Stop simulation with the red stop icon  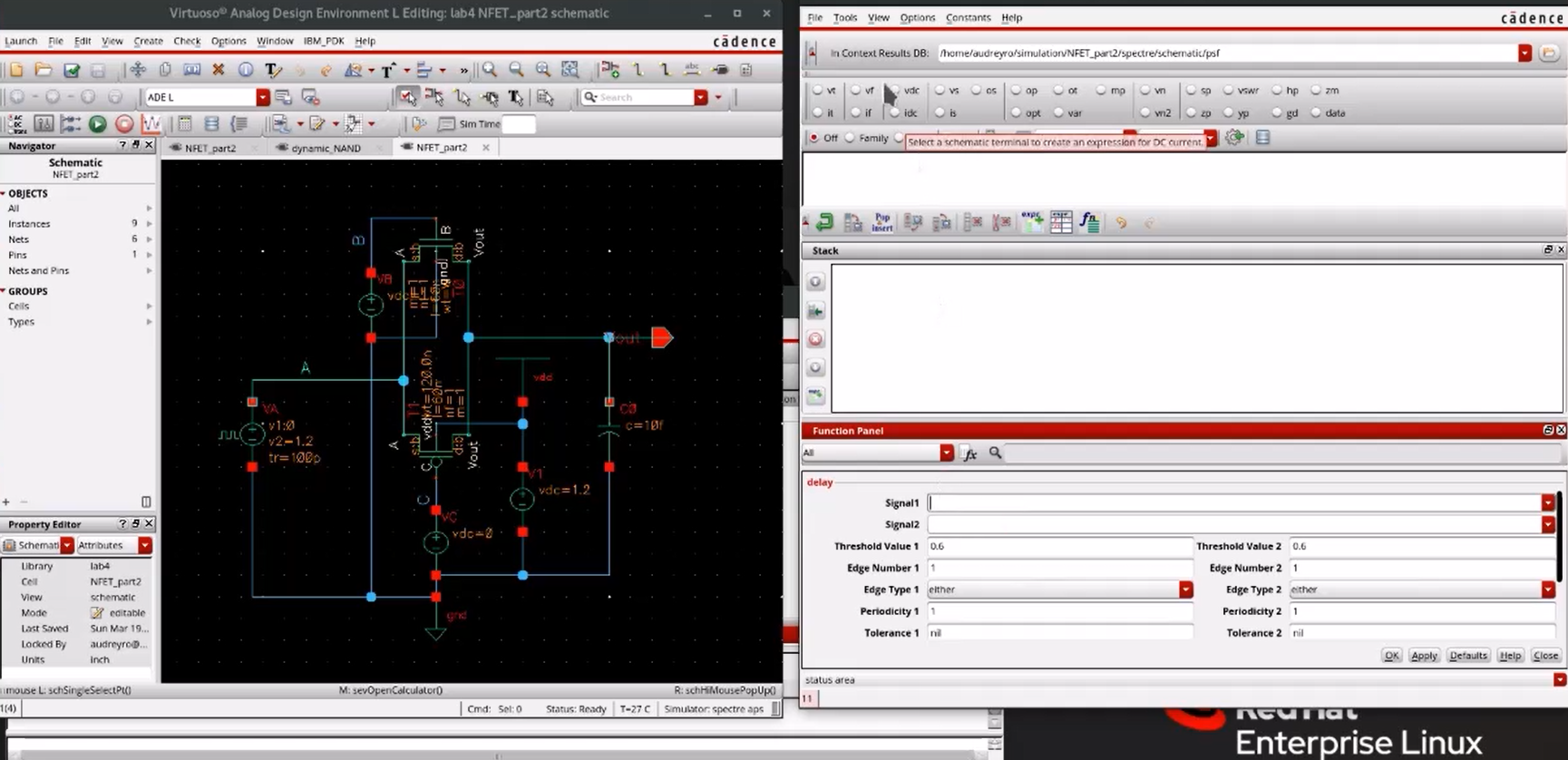124,124
